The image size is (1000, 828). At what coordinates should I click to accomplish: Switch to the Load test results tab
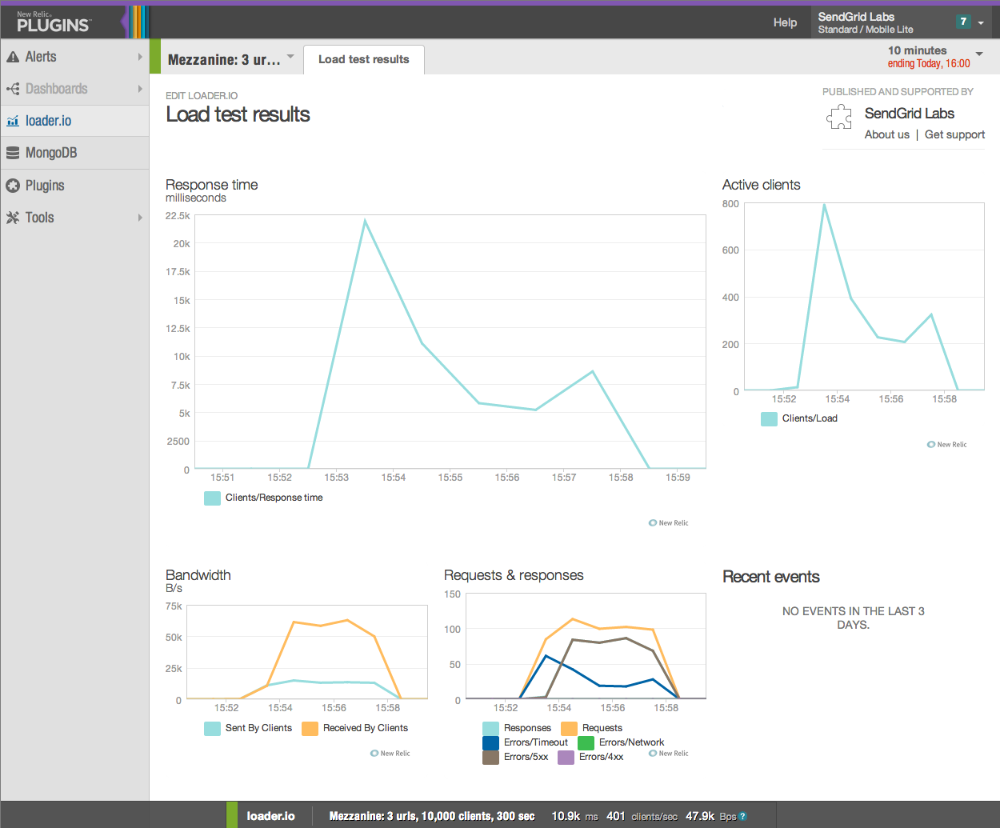364,59
